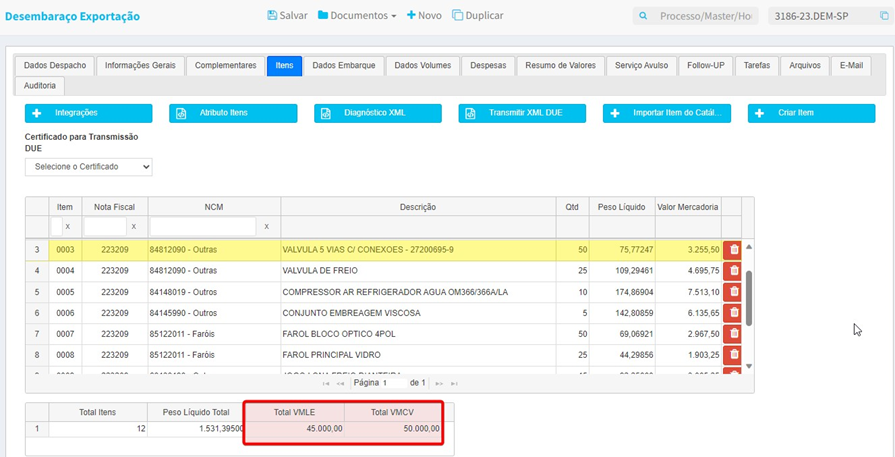Click the Item filter input field
Viewport: 895px width, 457px height.
pyautogui.click(x=57, y=227)
